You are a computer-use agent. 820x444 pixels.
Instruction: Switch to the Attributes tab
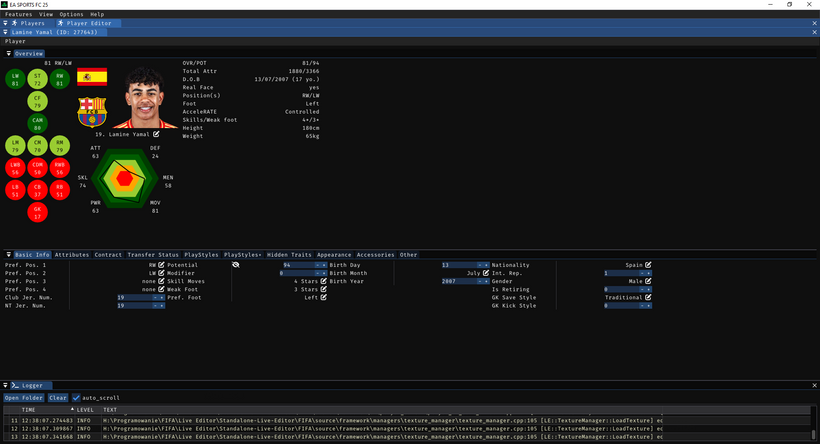click(x=72, y=255)
